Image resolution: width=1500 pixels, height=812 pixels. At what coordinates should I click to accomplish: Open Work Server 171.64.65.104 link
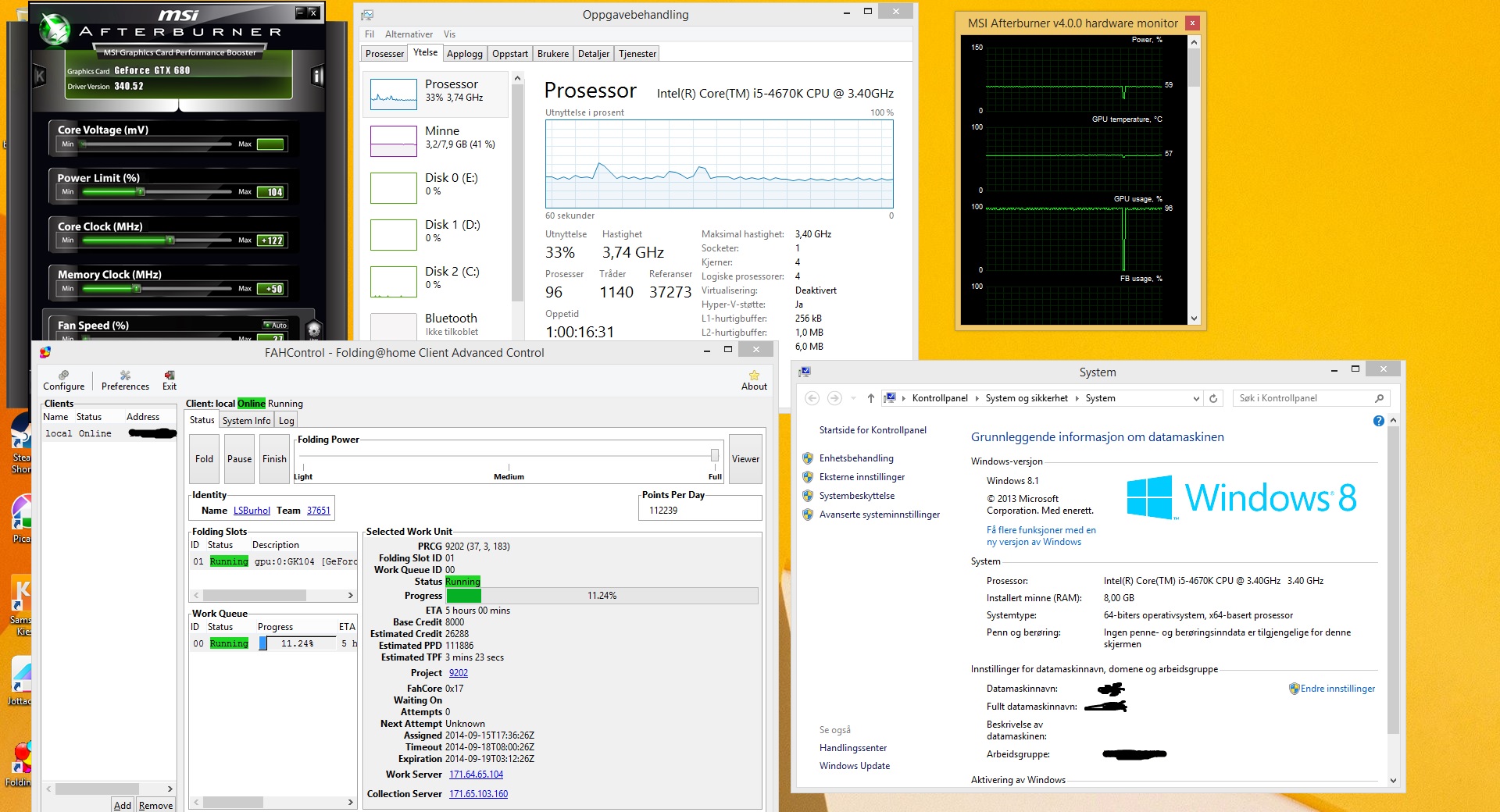(x=476, y=775)
